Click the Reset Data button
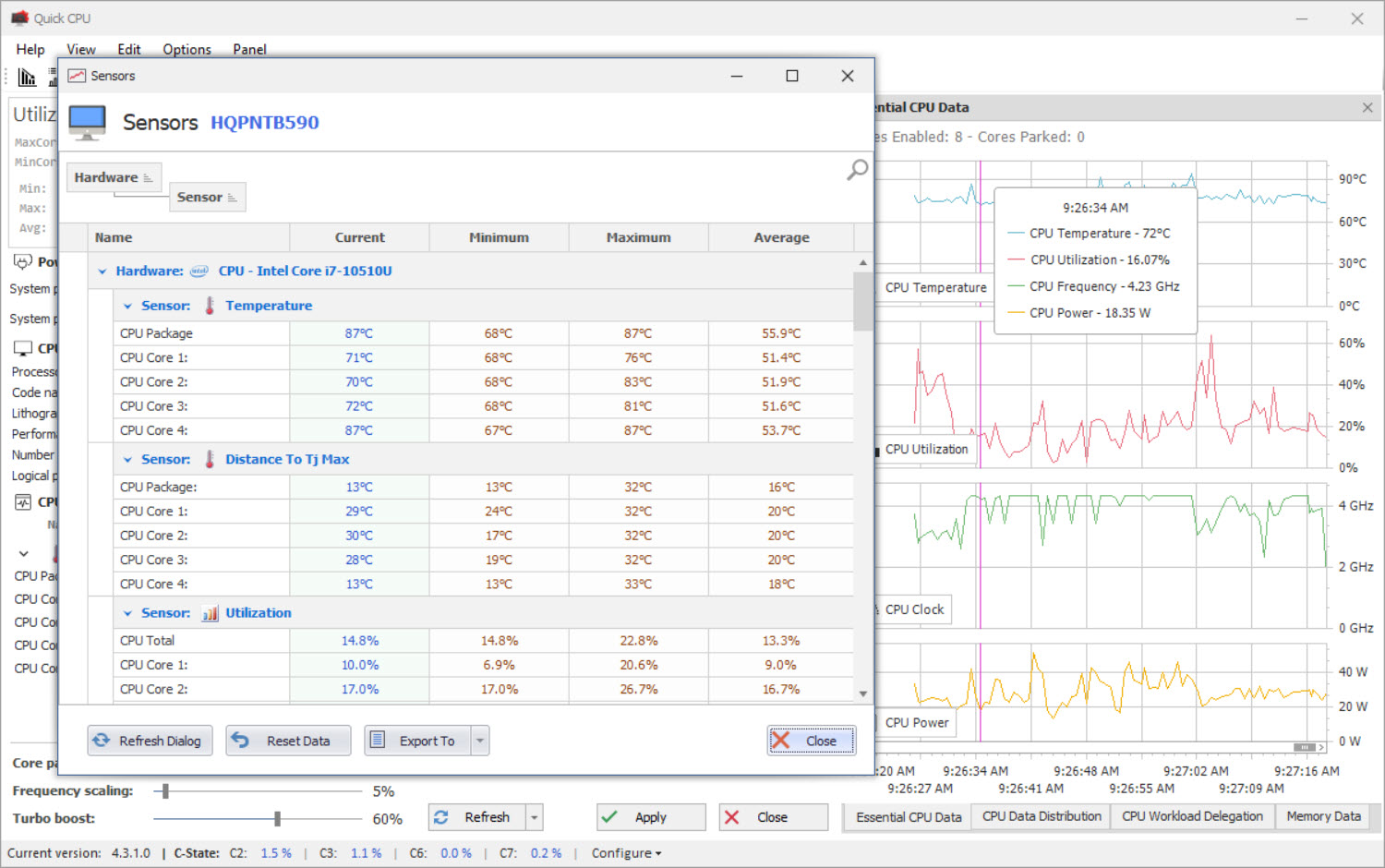This screenshot has width=1385, height=868. pyautogui.click(x=288, y=741)
